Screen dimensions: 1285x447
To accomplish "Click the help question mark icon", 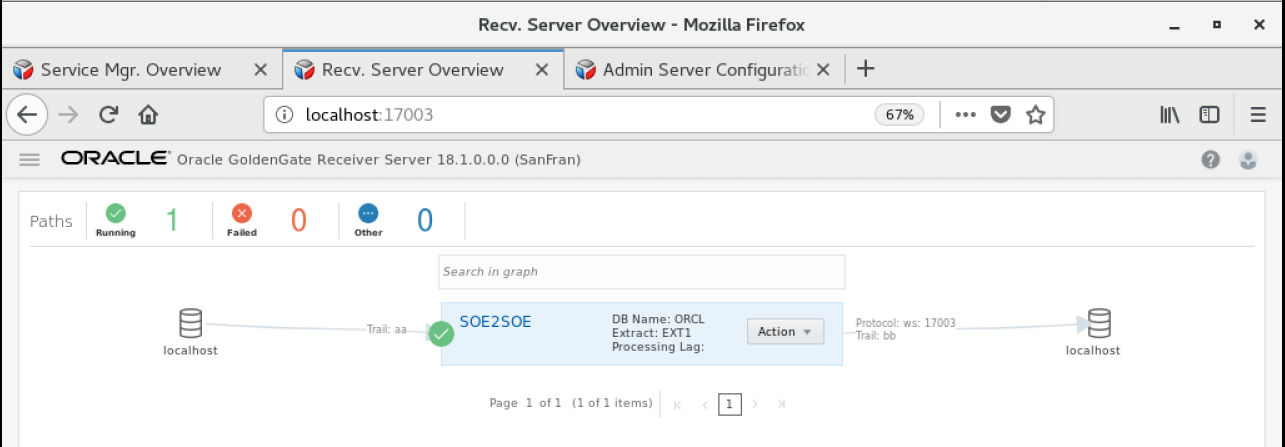I will pyautogui.click(x=1211, y=159).
